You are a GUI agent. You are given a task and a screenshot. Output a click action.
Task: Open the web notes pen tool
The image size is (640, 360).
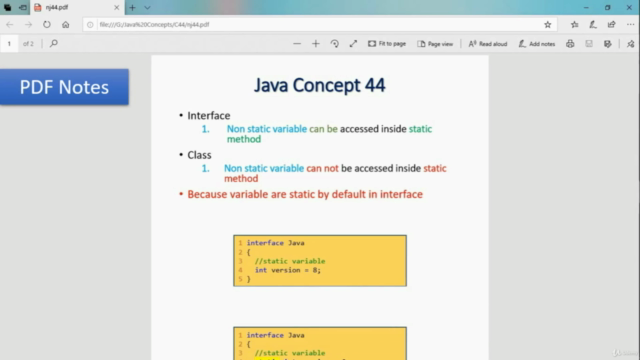[x=593, y=24]
